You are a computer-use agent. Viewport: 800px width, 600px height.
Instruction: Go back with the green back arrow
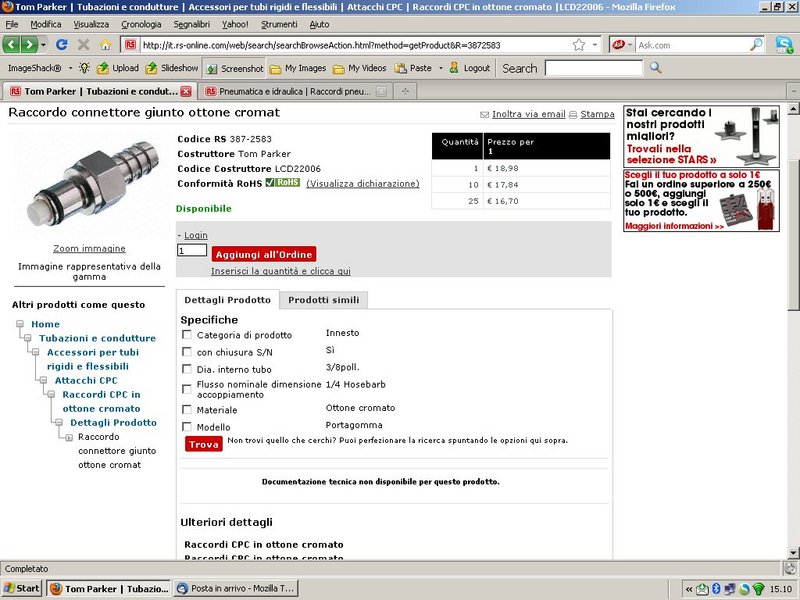pos(11,45)
